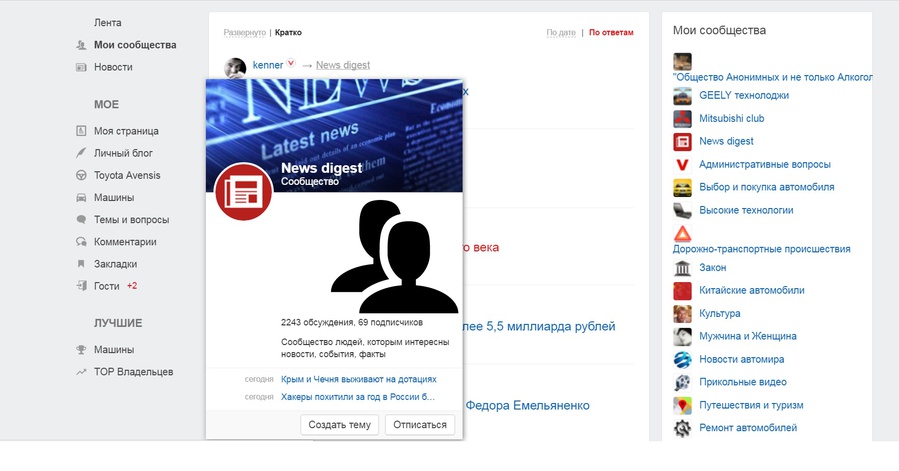
Task: Open Общество Анонимных и не только Алкоголиков community link
Action: (x=772, y=77)
